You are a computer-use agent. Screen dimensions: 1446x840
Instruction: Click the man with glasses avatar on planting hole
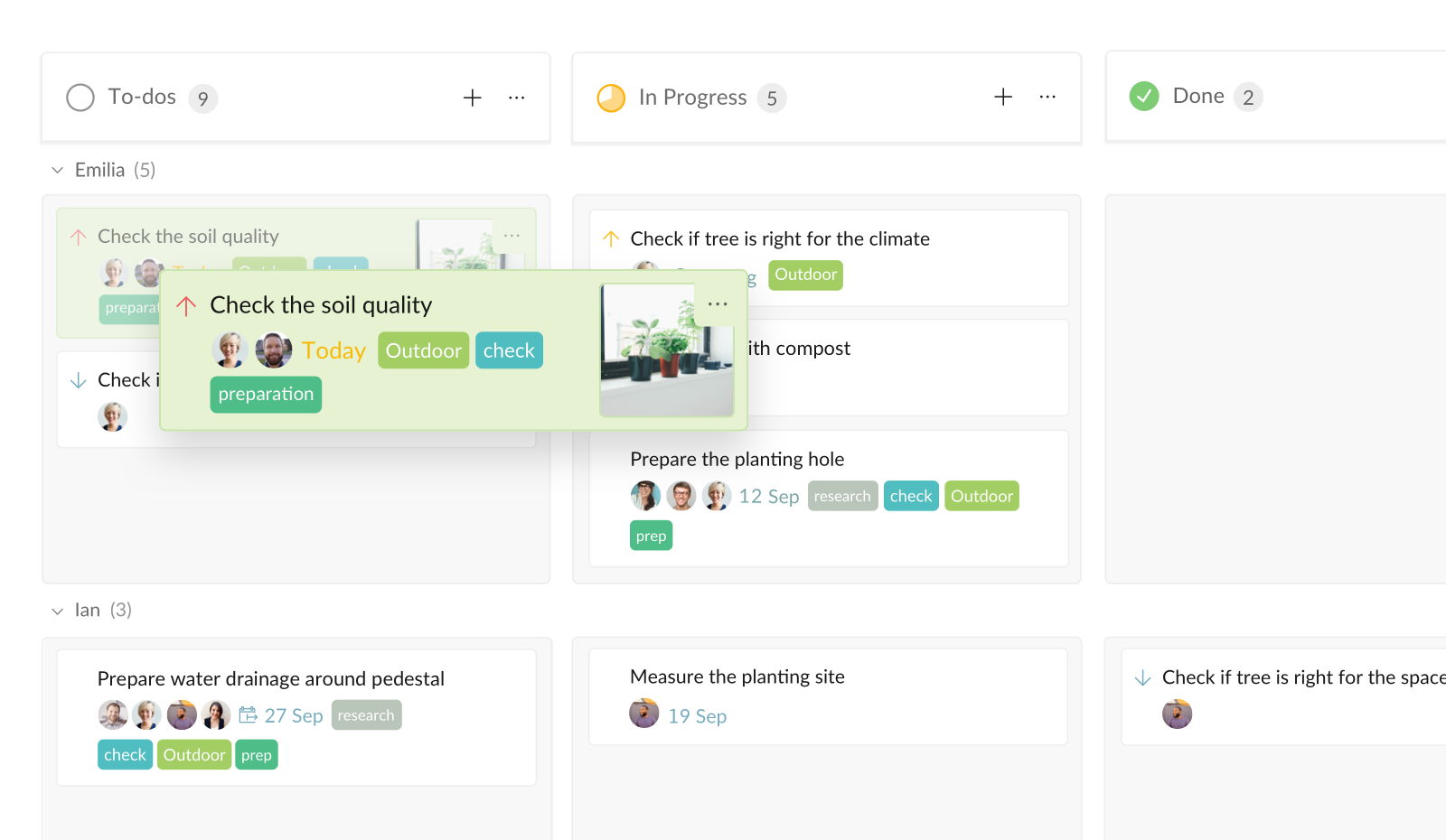(681, 495)
